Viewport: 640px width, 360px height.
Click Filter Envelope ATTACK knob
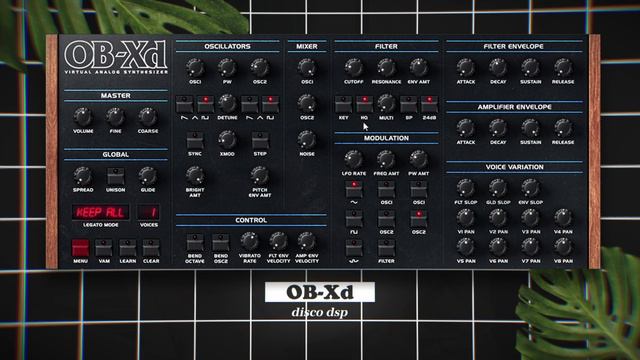click(466, 67)
